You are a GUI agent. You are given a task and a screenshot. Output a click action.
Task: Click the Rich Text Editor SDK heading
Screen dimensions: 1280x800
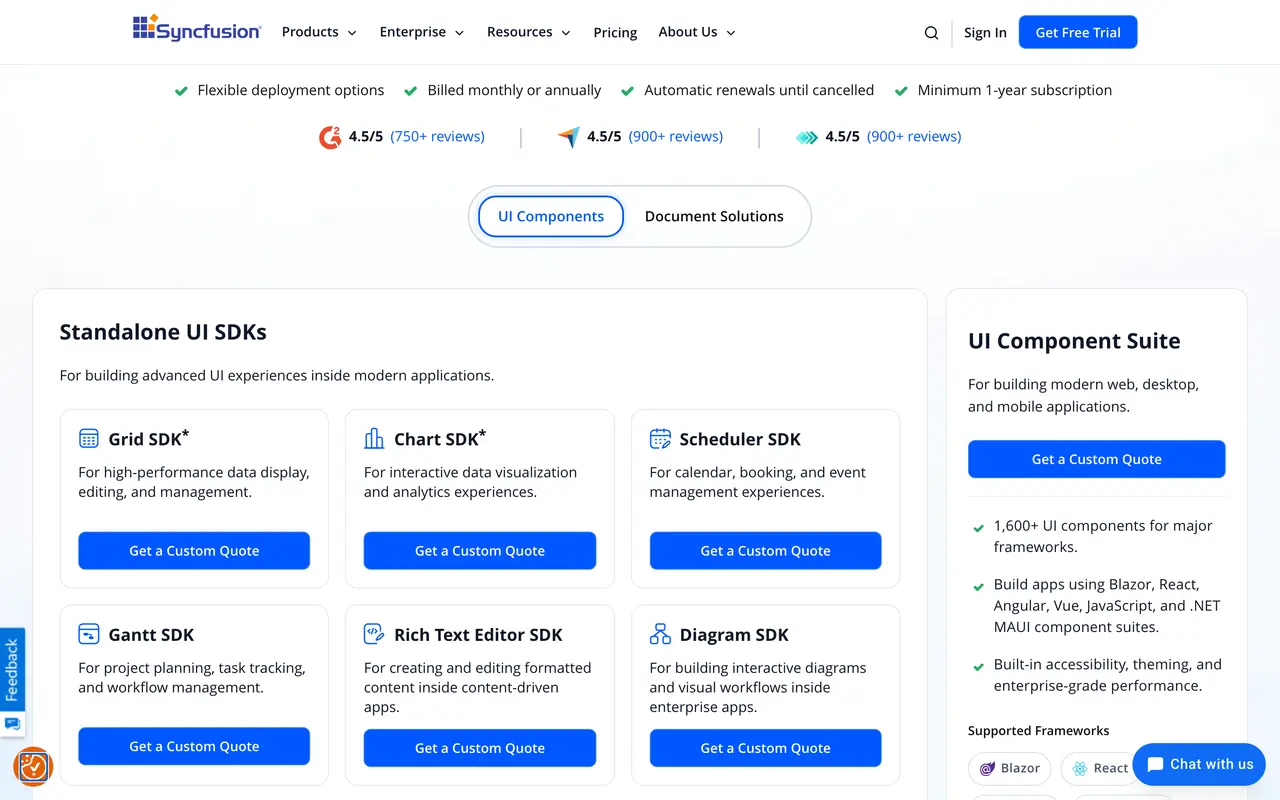tap(478, 635)
